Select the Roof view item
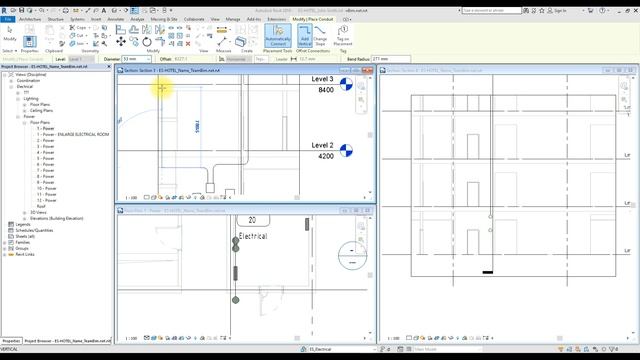640x360 pixels. (41, 207)
